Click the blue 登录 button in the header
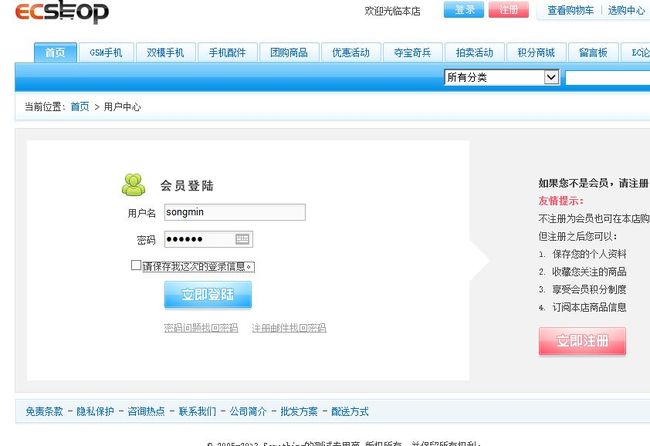650x446 pixels. 464,10
